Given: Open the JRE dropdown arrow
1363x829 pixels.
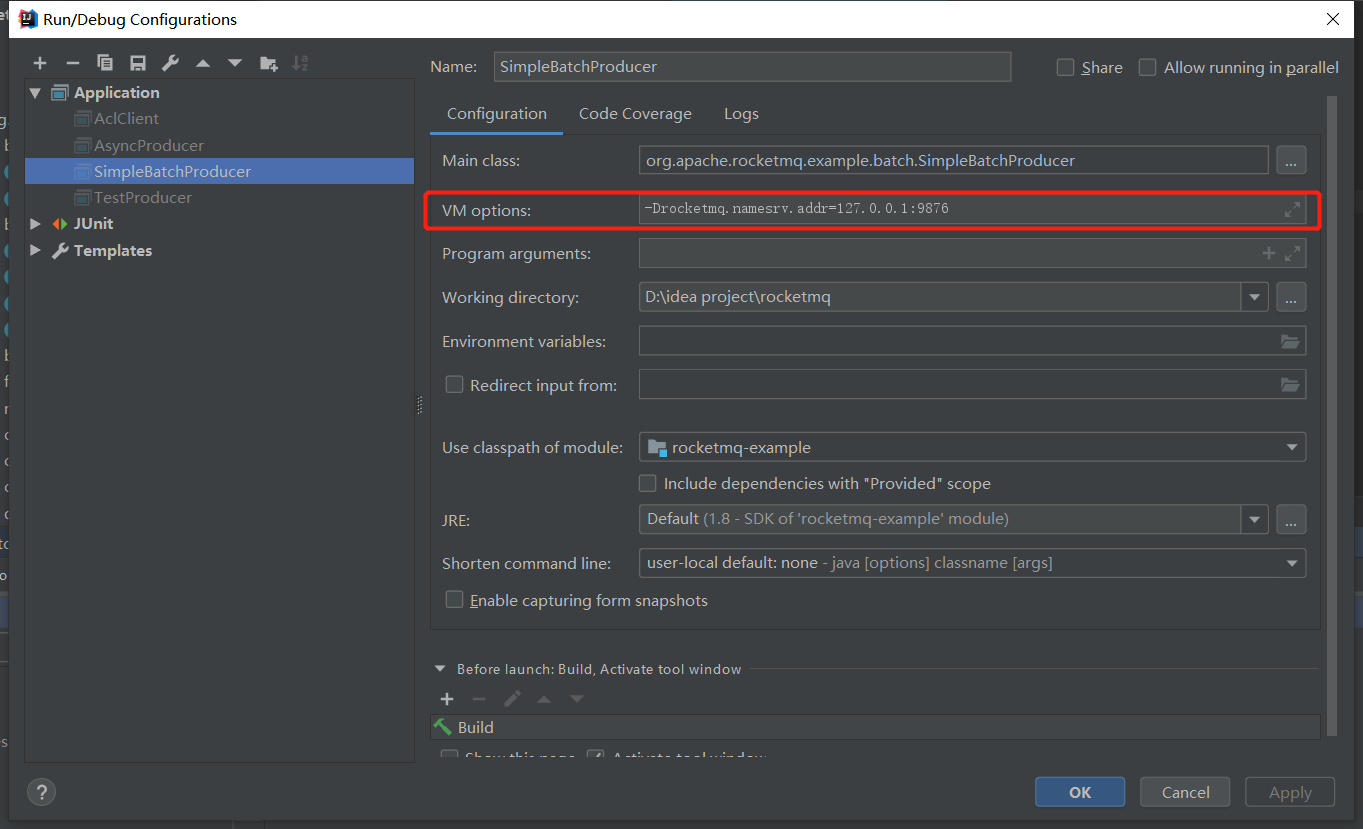Looking at the screenshot, I should (x=1255, y=519).
